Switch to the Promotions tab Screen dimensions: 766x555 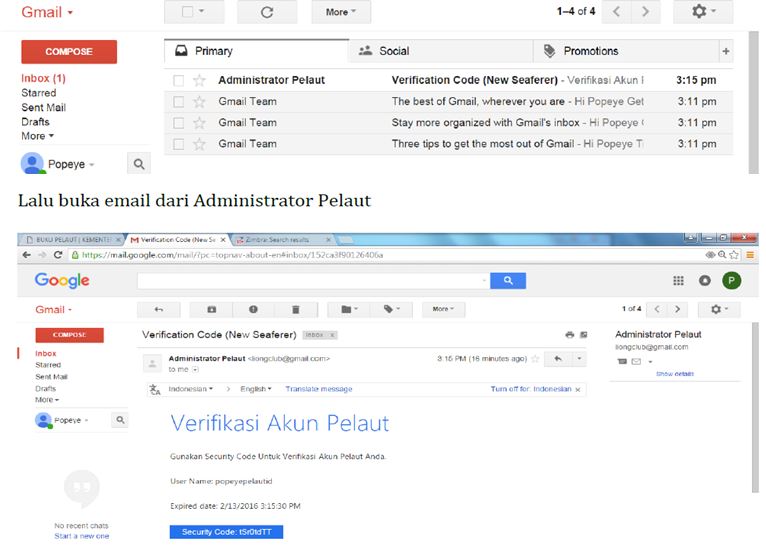coord(590,51)
